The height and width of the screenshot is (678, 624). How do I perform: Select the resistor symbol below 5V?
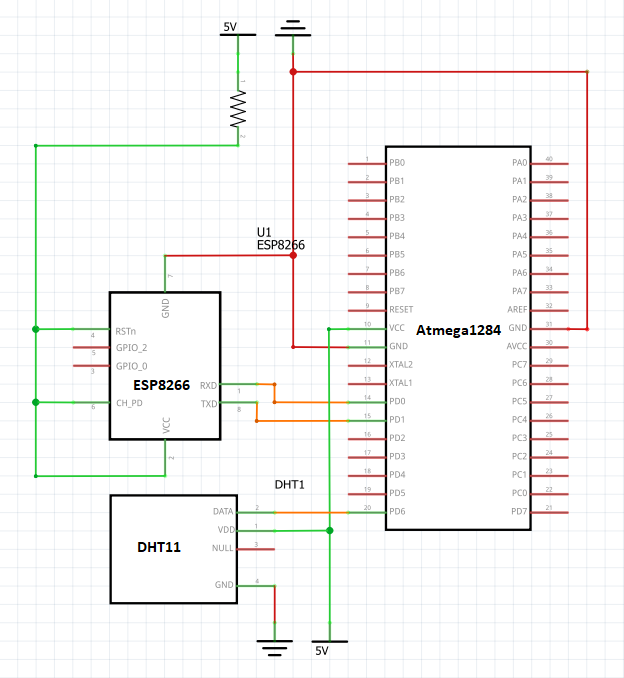pos(238,109)
